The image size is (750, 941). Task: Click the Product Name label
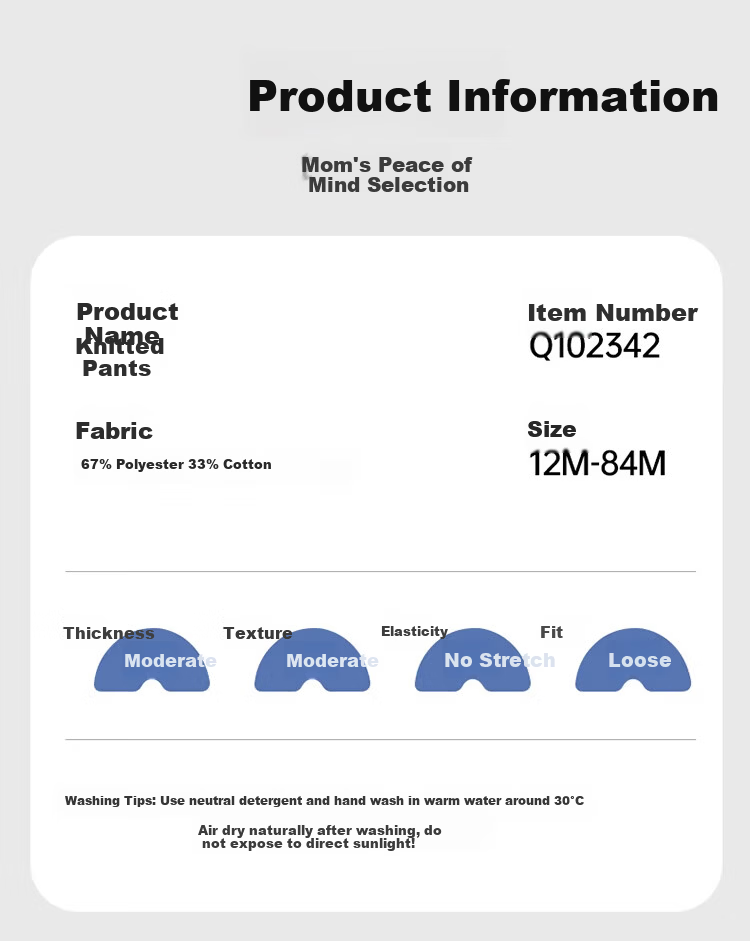pos(127,323)
